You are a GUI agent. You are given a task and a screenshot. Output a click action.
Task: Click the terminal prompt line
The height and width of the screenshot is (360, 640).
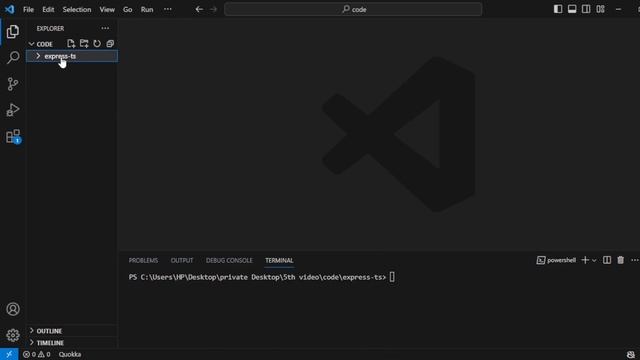(x=261, y=277)
